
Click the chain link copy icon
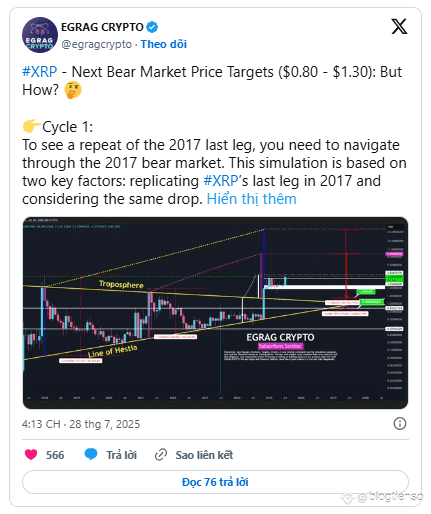coord(161,455)
